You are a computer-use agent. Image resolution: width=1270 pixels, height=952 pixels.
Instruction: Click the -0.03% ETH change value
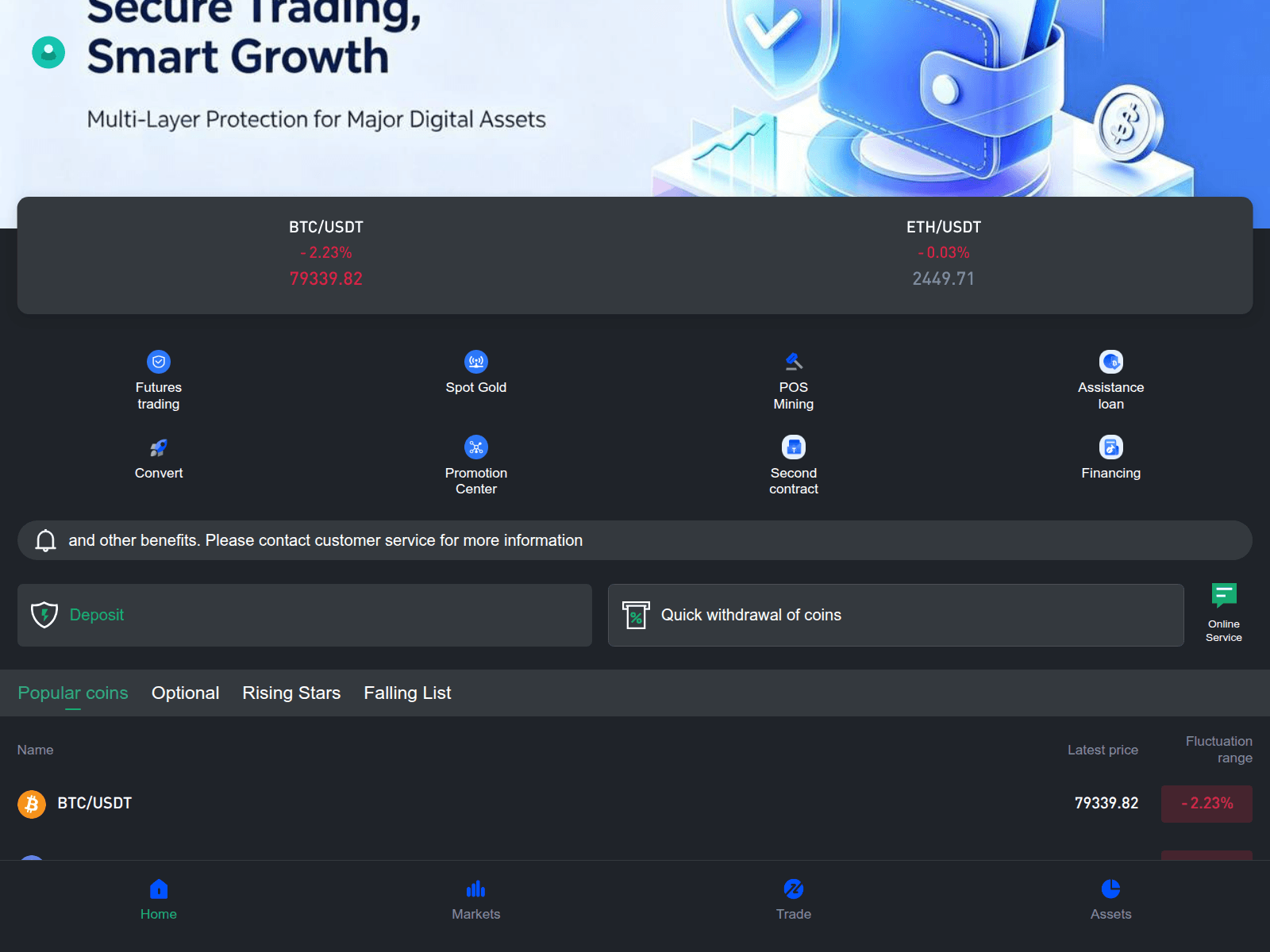944,252
